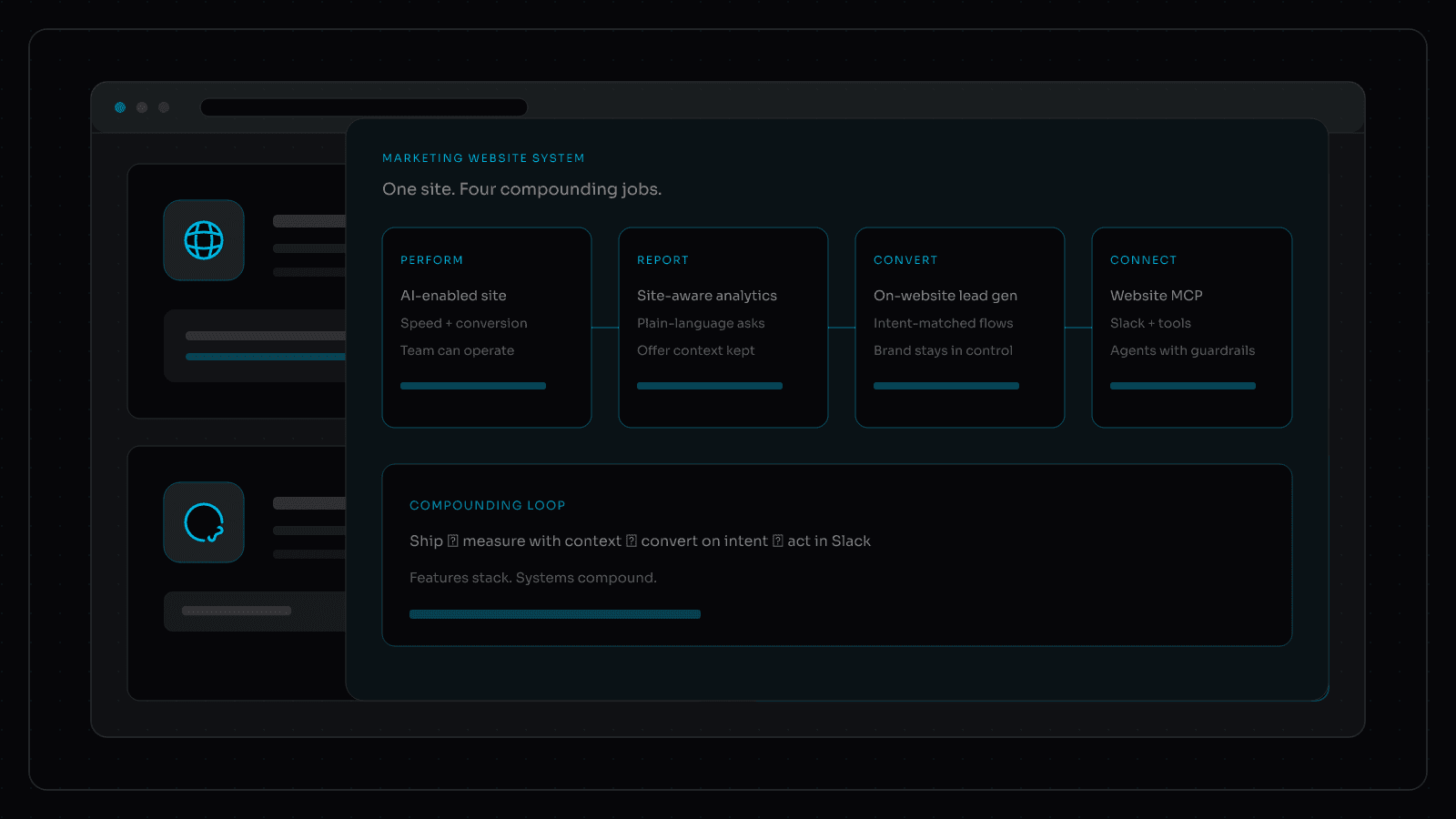Viewport: 1456px width, 819px height.
Task: Click the progress bar in CONNECT card
Action: (x=1183, y=386)
